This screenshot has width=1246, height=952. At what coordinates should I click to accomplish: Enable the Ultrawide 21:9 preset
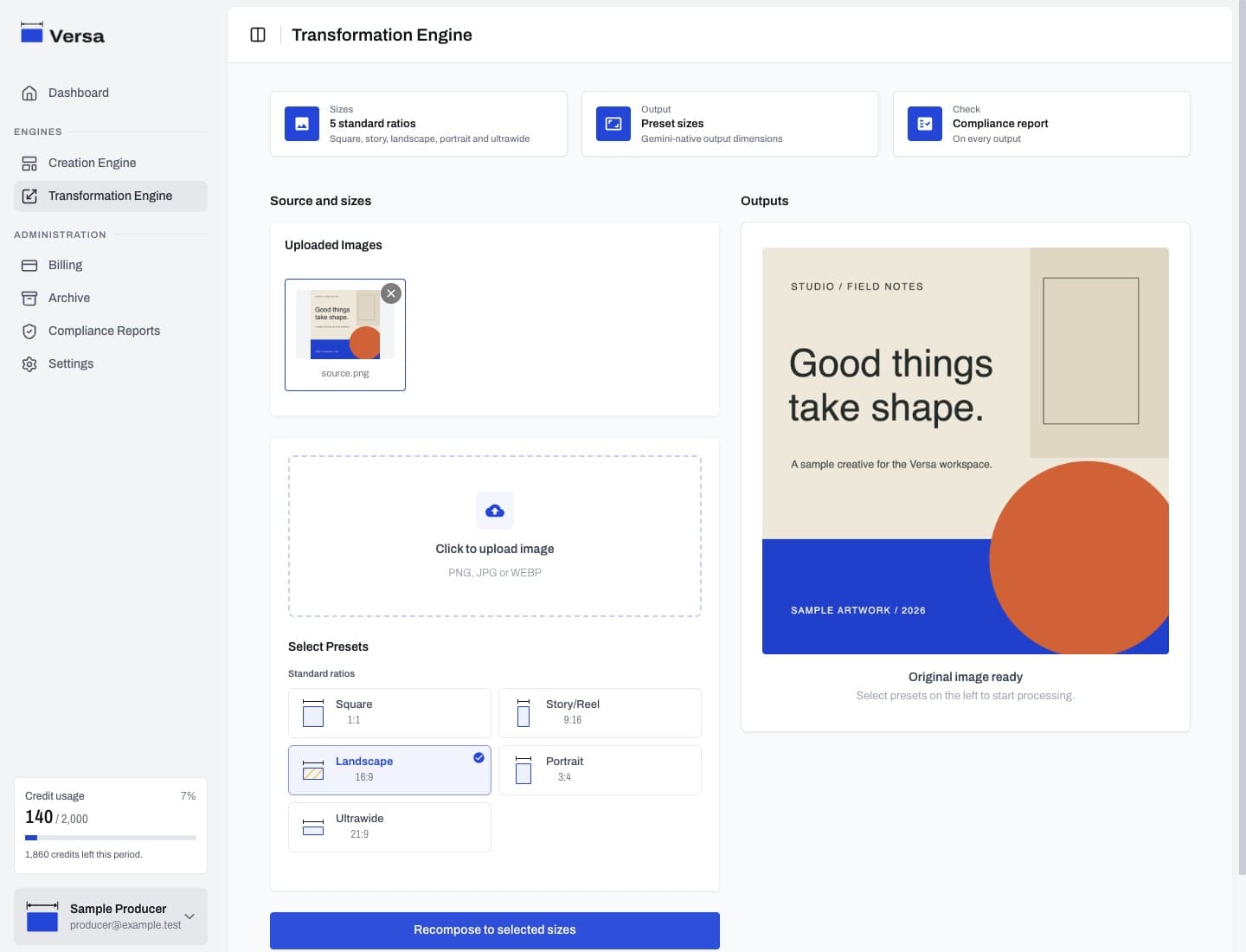389,827
